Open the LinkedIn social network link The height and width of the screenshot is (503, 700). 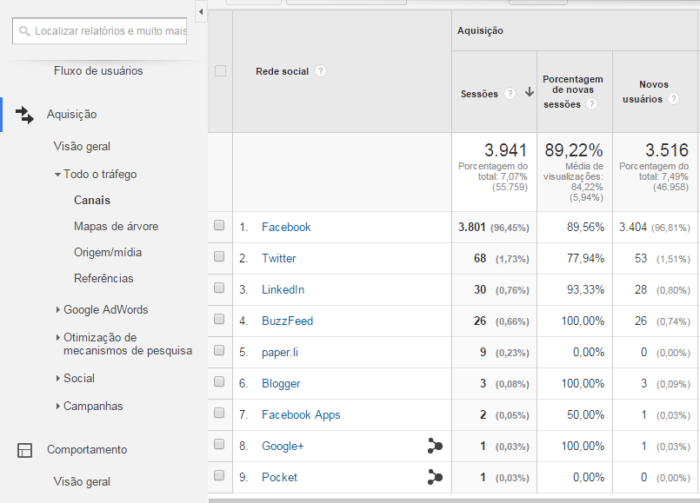[x=283, y=290]
